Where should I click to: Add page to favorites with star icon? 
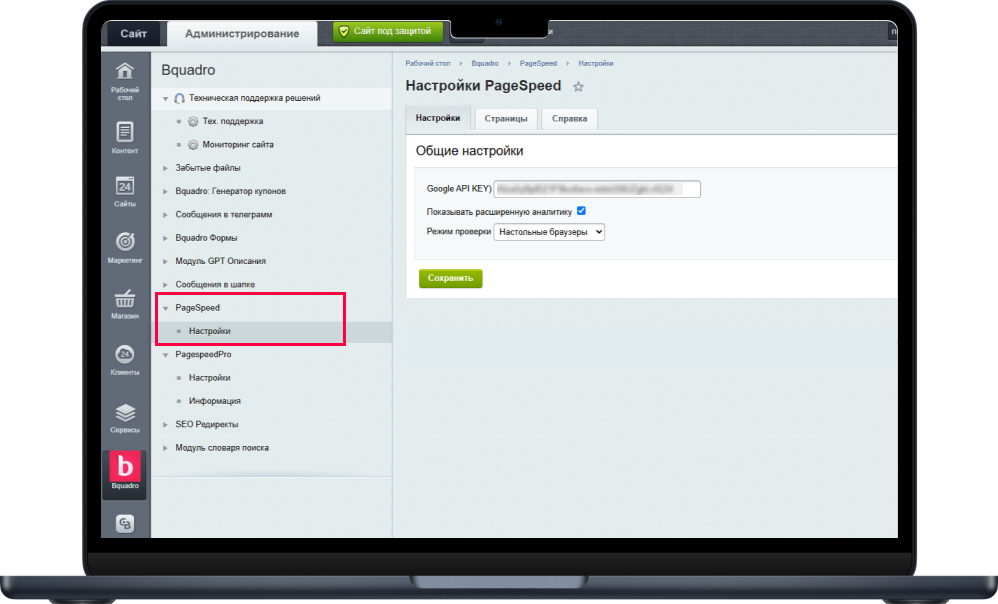578,87
